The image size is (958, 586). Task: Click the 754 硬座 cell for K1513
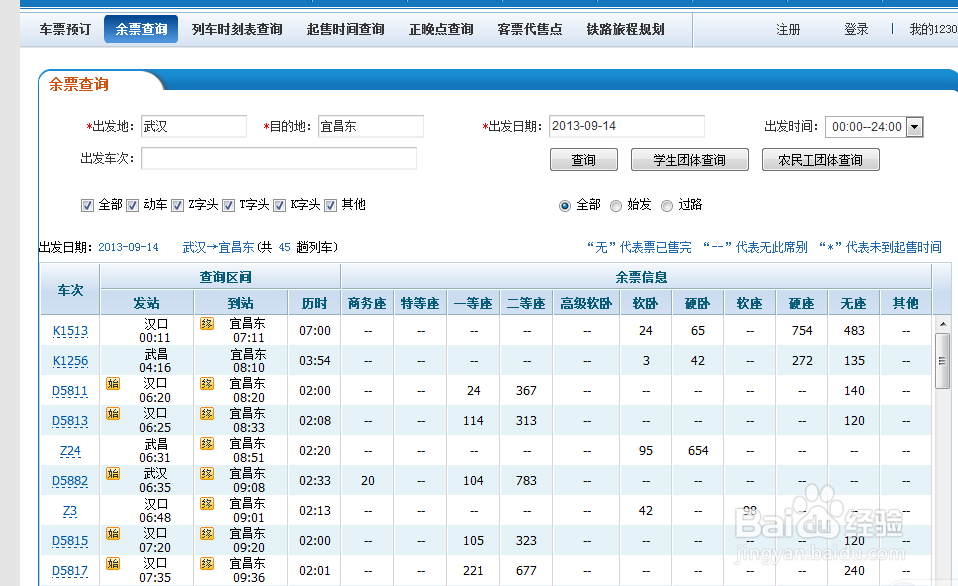coord(802,331)
